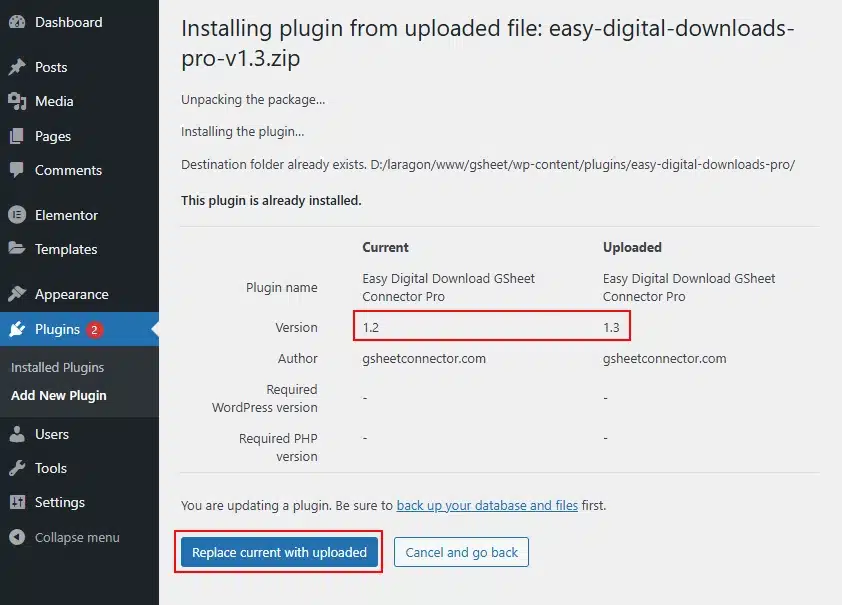The image size is (842, 605).
Task: Click the Posts pushpin icon
Action: tap(17, 67)
